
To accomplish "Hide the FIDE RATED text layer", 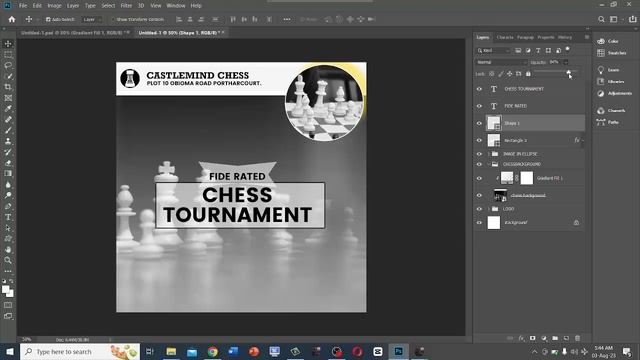I will click(x=479, y=106).
